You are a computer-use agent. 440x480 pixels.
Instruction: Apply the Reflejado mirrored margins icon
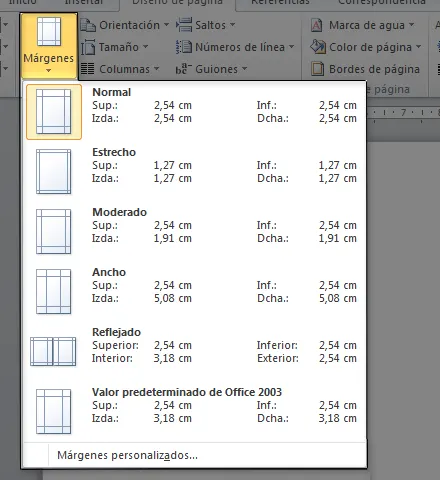tap(53, 352)
